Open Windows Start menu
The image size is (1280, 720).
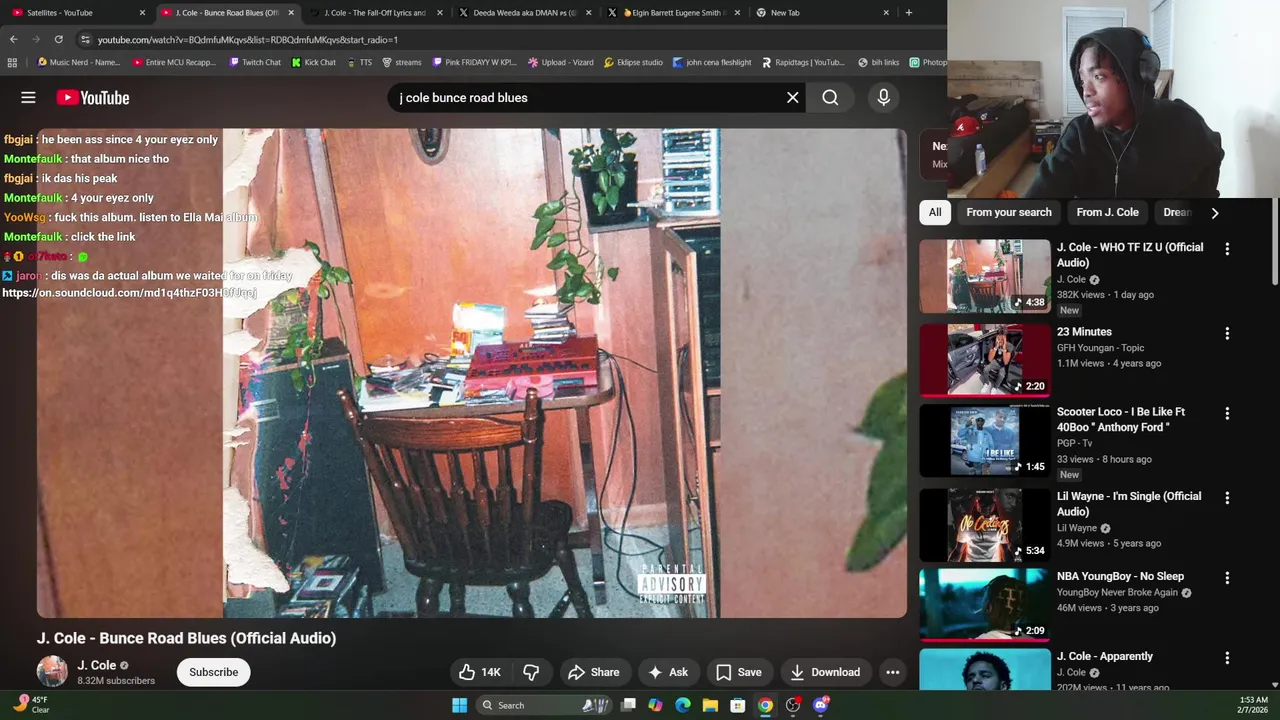tap(459, 705)
